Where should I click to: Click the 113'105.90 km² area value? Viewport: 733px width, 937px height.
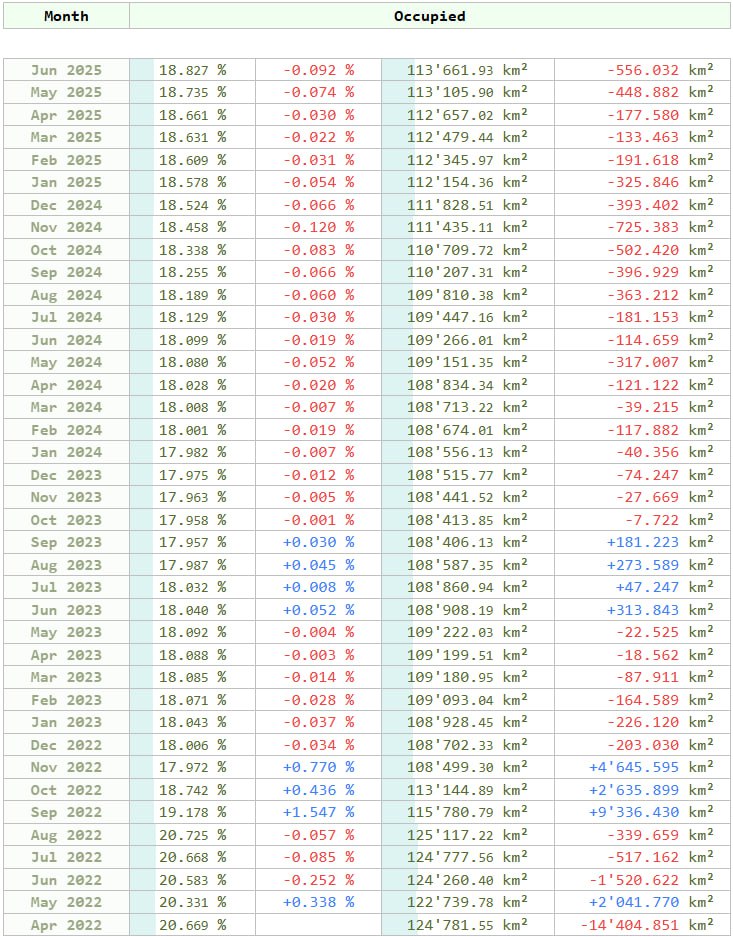(x=467, y=93)
